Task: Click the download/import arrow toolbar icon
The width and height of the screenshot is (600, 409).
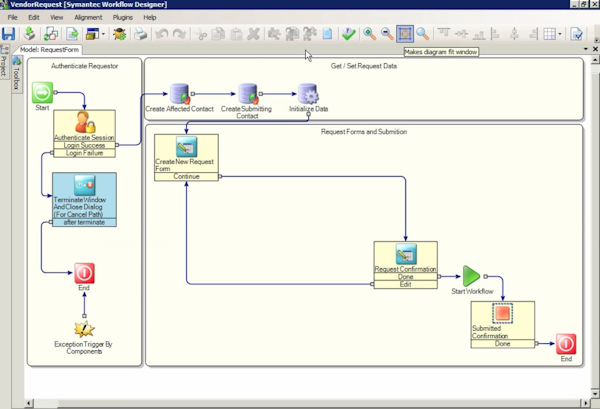Action: pyautogui.click(x=29, y=34)
